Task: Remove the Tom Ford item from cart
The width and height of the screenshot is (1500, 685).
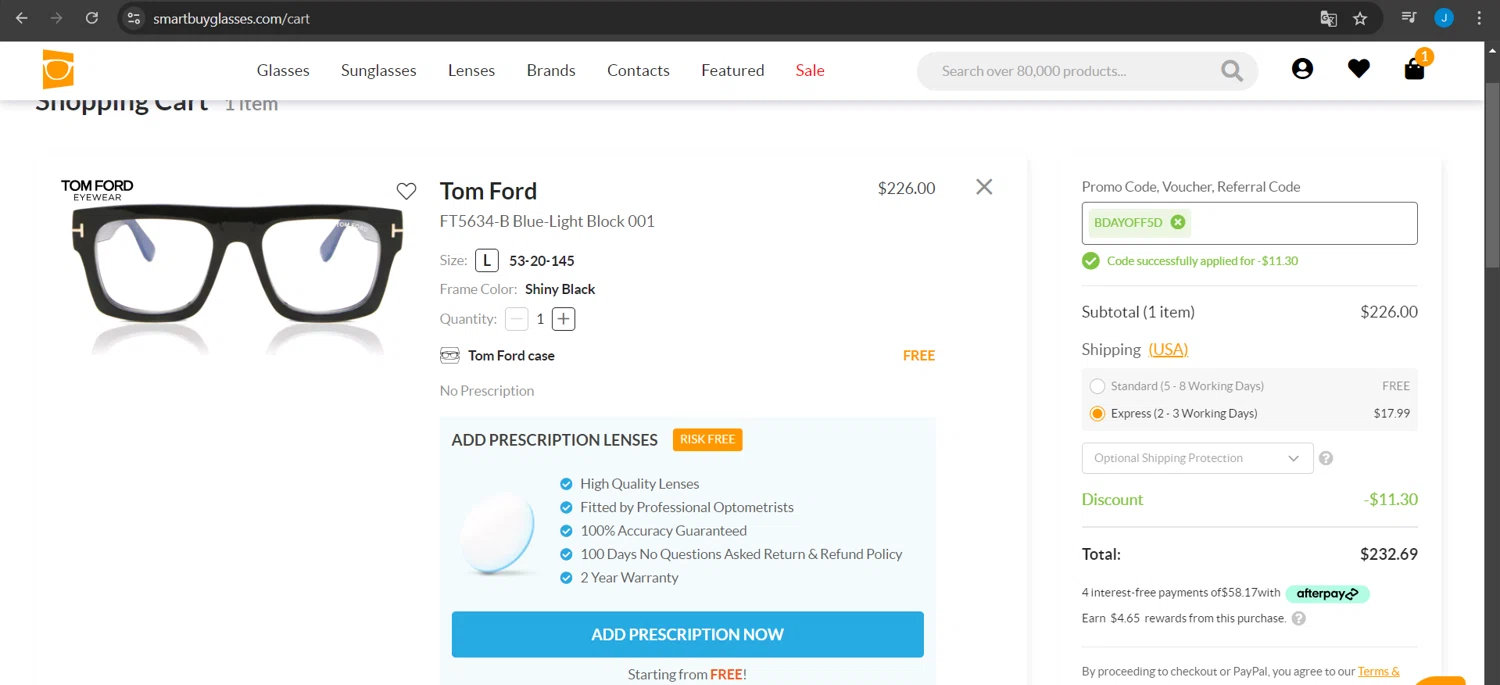Action: click(x=984, y=187)
